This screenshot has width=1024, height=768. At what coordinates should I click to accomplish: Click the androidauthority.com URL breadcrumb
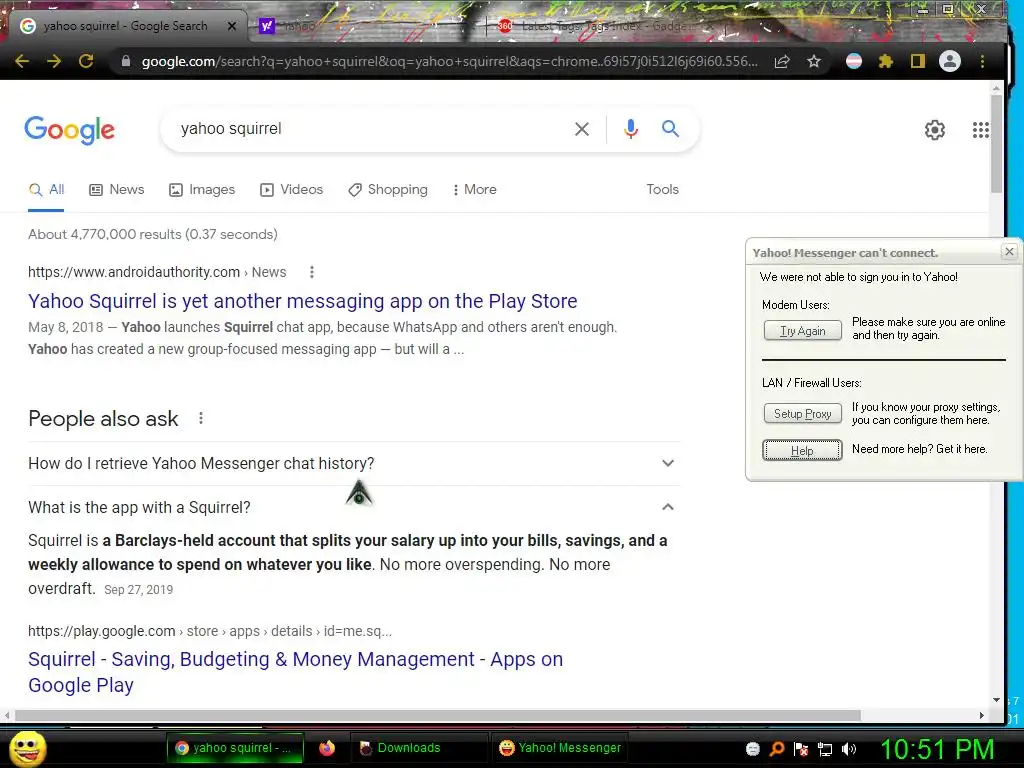click(x=157, y=272)
